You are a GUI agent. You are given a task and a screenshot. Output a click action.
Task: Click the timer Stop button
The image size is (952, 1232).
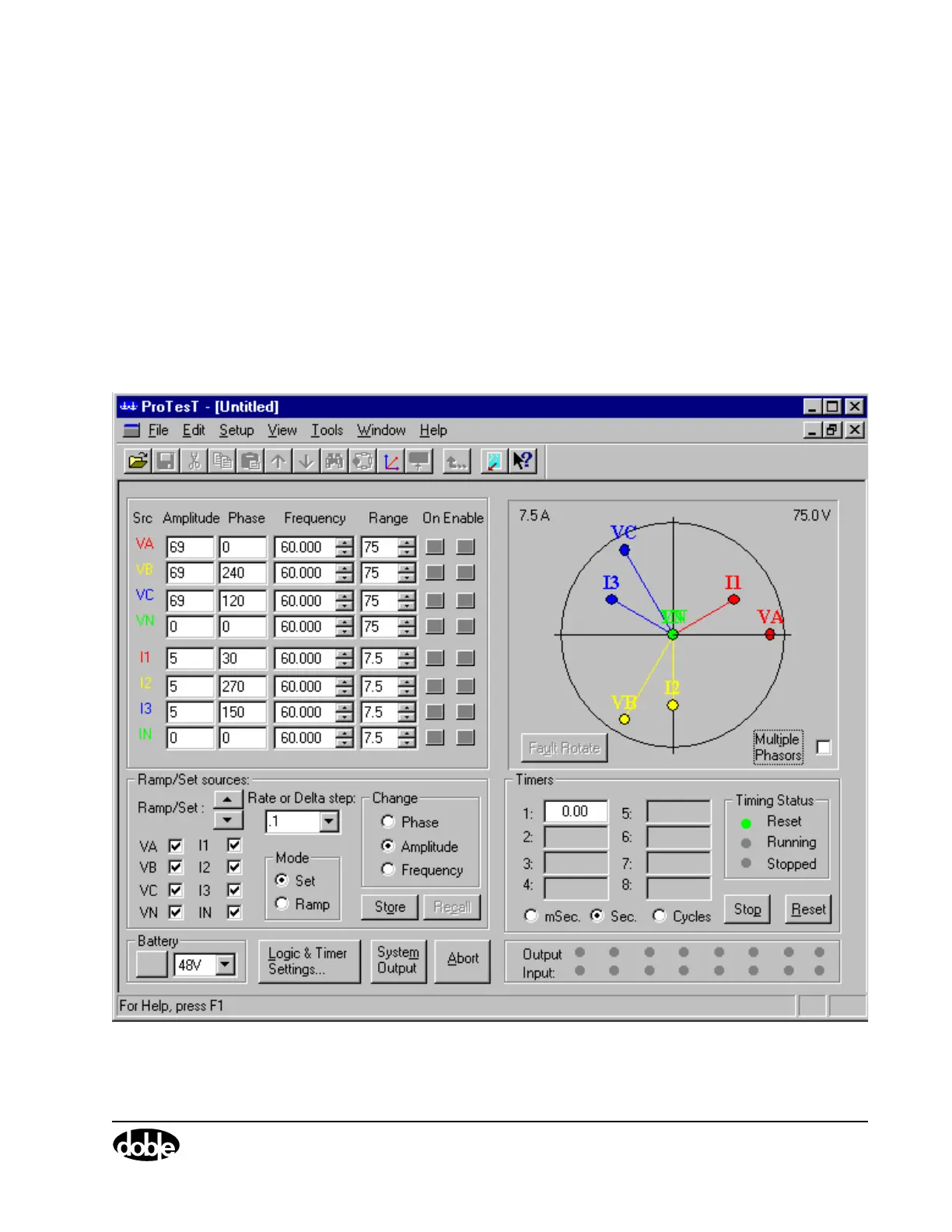(747, 908)
